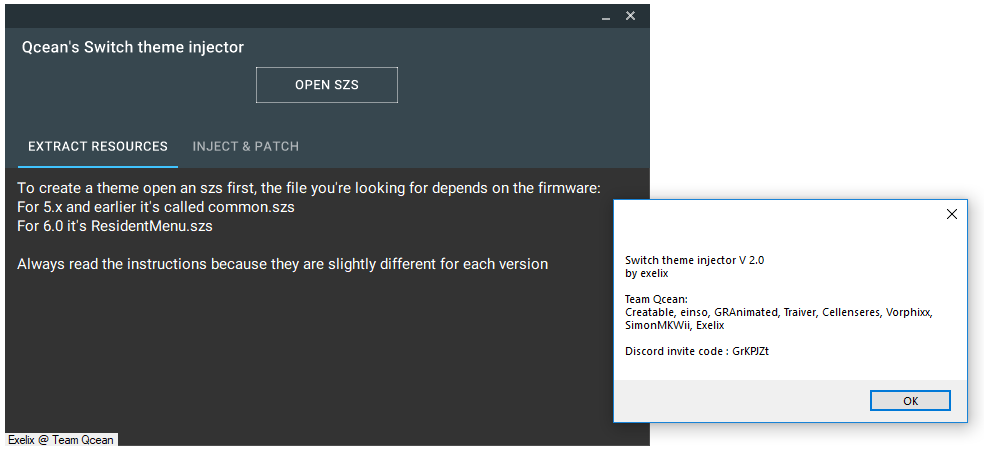The image size is (984, 463).
Task: Click the 'by exelix' credit line
Action: point(646,274)
